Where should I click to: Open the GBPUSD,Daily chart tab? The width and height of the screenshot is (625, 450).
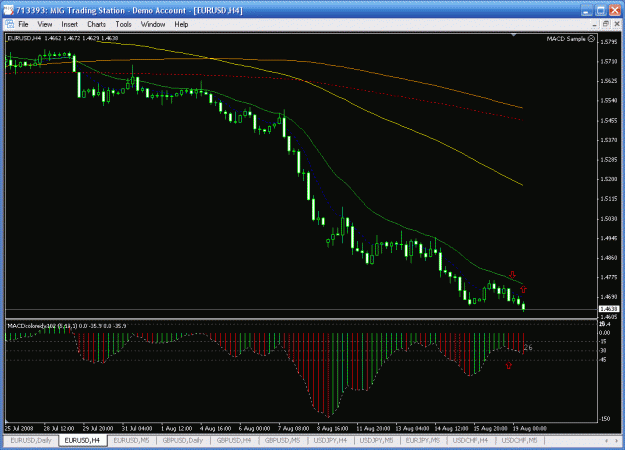pos(183,440)
